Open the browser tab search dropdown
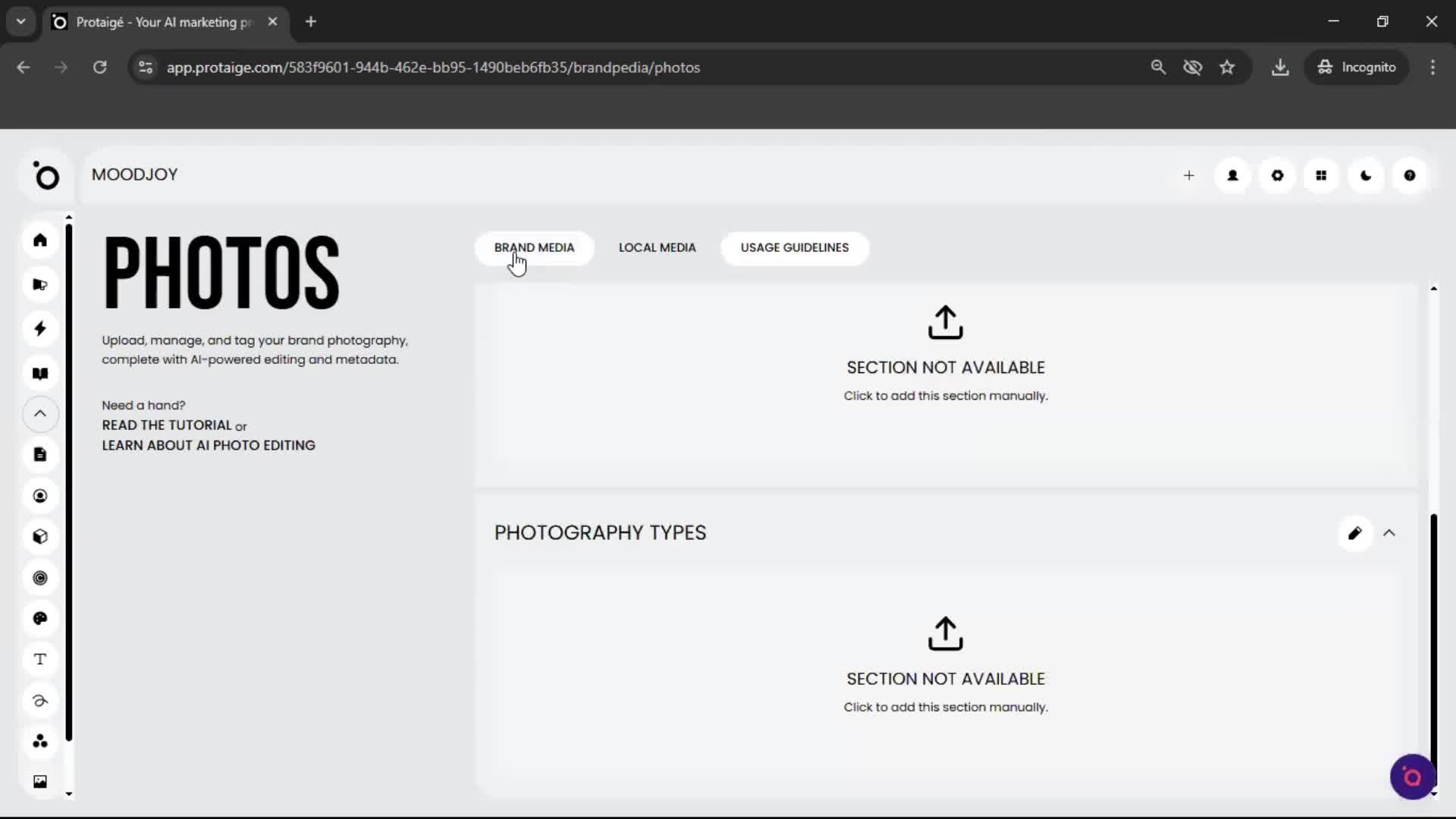1456x819 pixels. (20, 21)
